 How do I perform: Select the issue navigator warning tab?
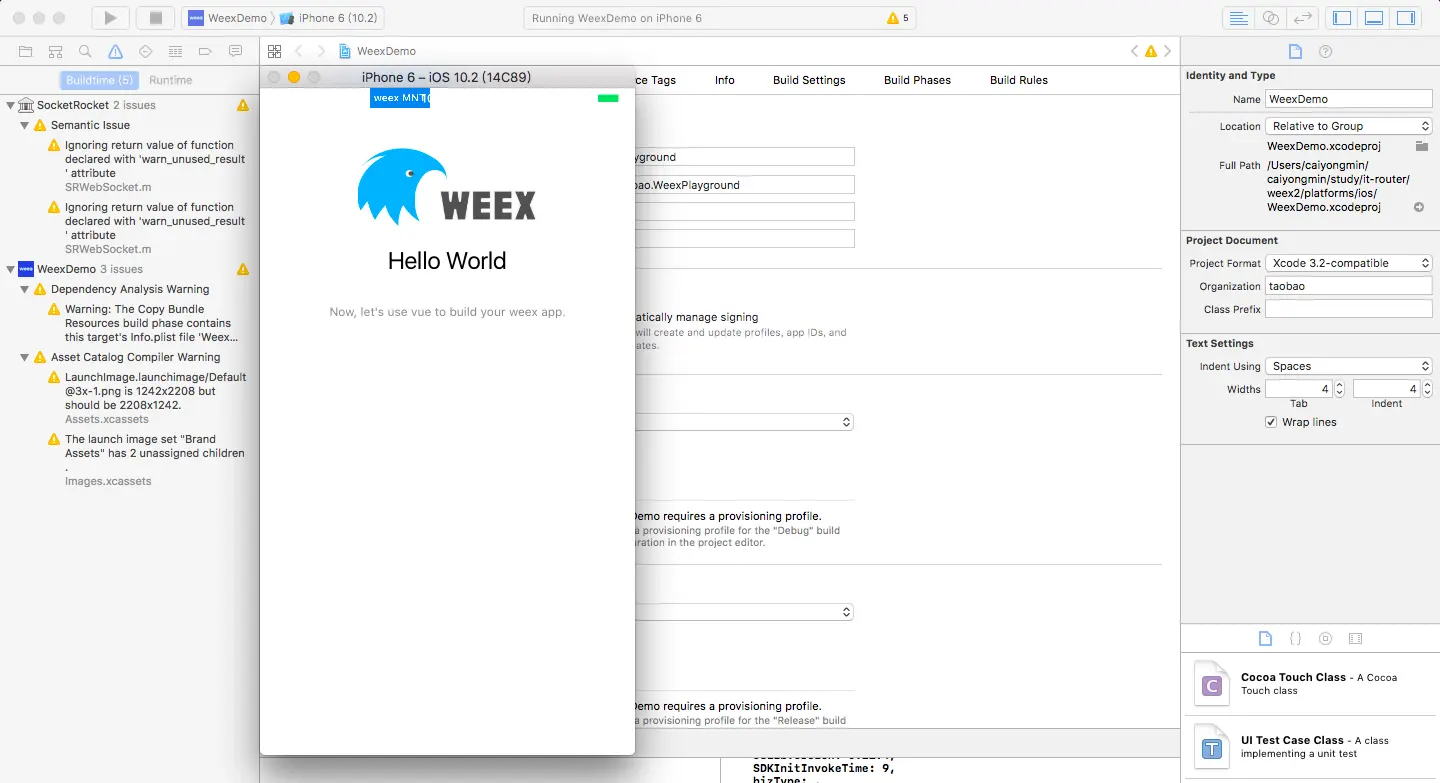click(x=115, y=51)
